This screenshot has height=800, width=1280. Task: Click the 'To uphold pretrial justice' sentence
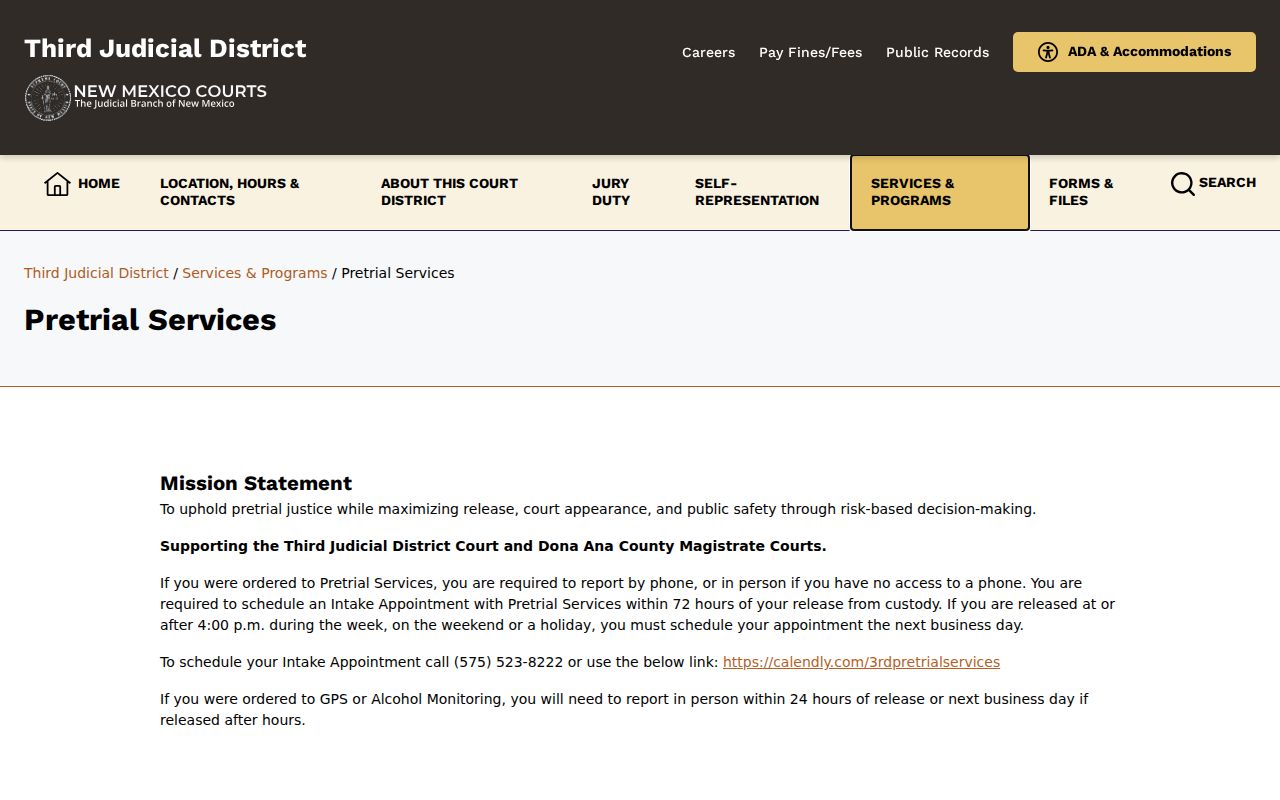pyautogui.click(x=598, y=509)
